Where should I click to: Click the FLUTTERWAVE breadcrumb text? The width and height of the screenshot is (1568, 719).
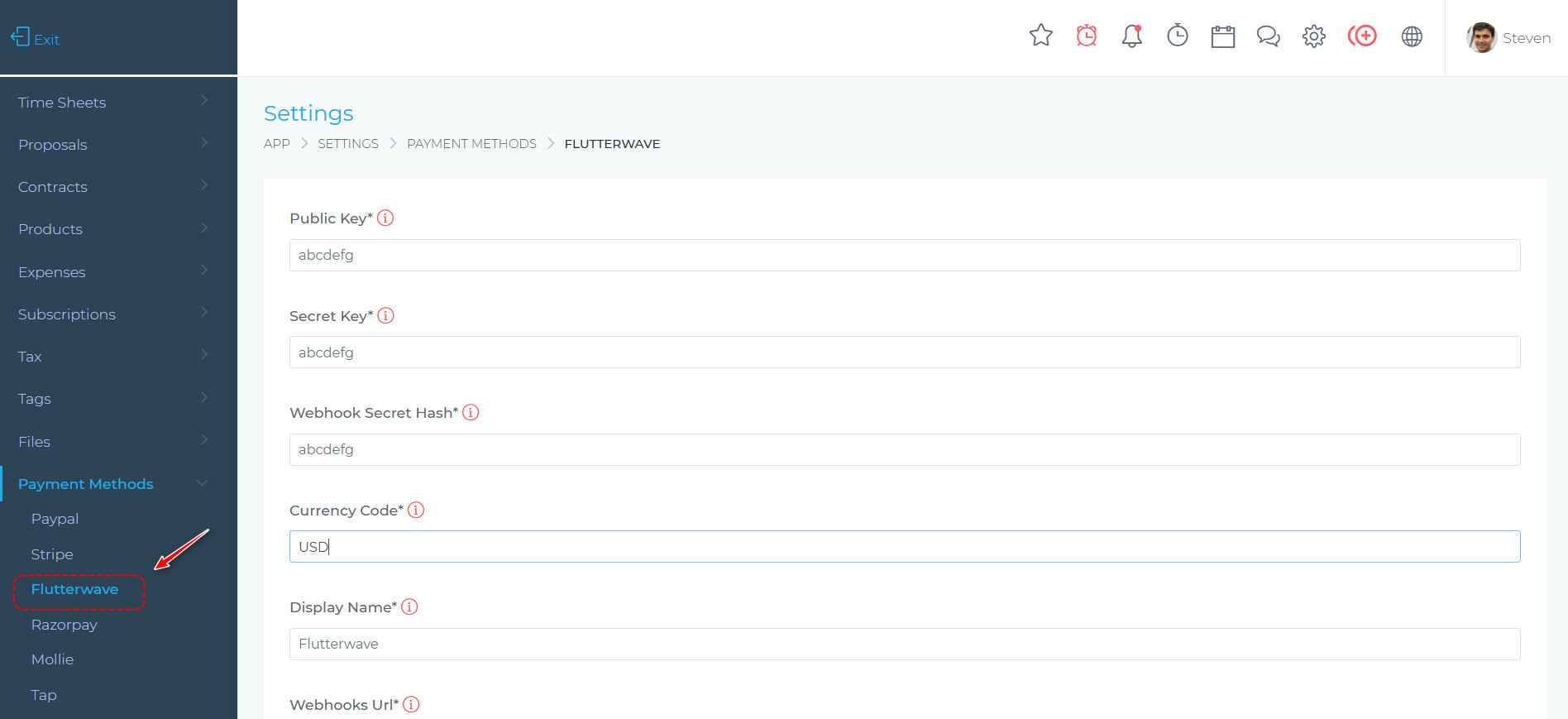point(612,144)
